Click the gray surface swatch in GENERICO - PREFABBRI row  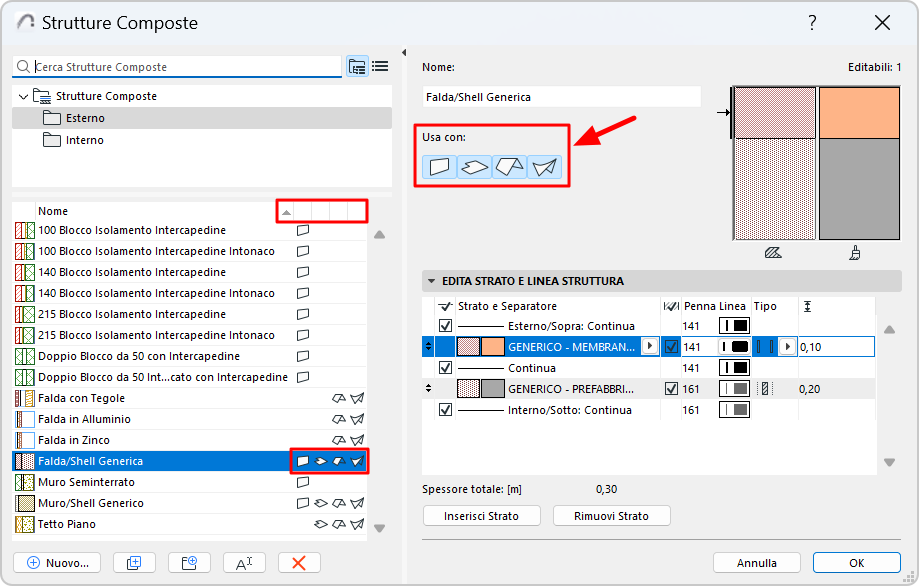(492, 389)
